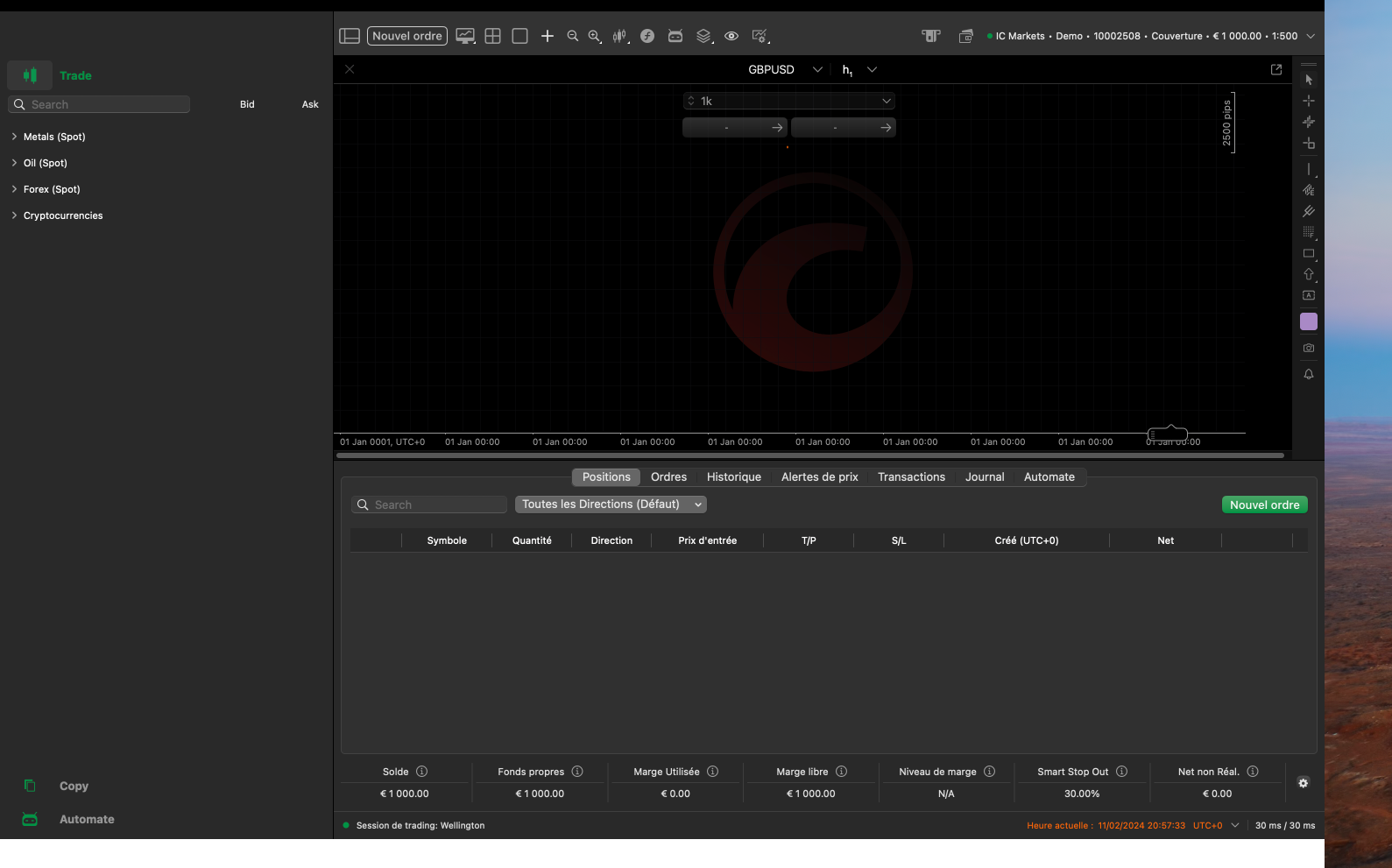Select the rectangle shape tool
The image size is (1392, 868).
[x=1309, y=253]
